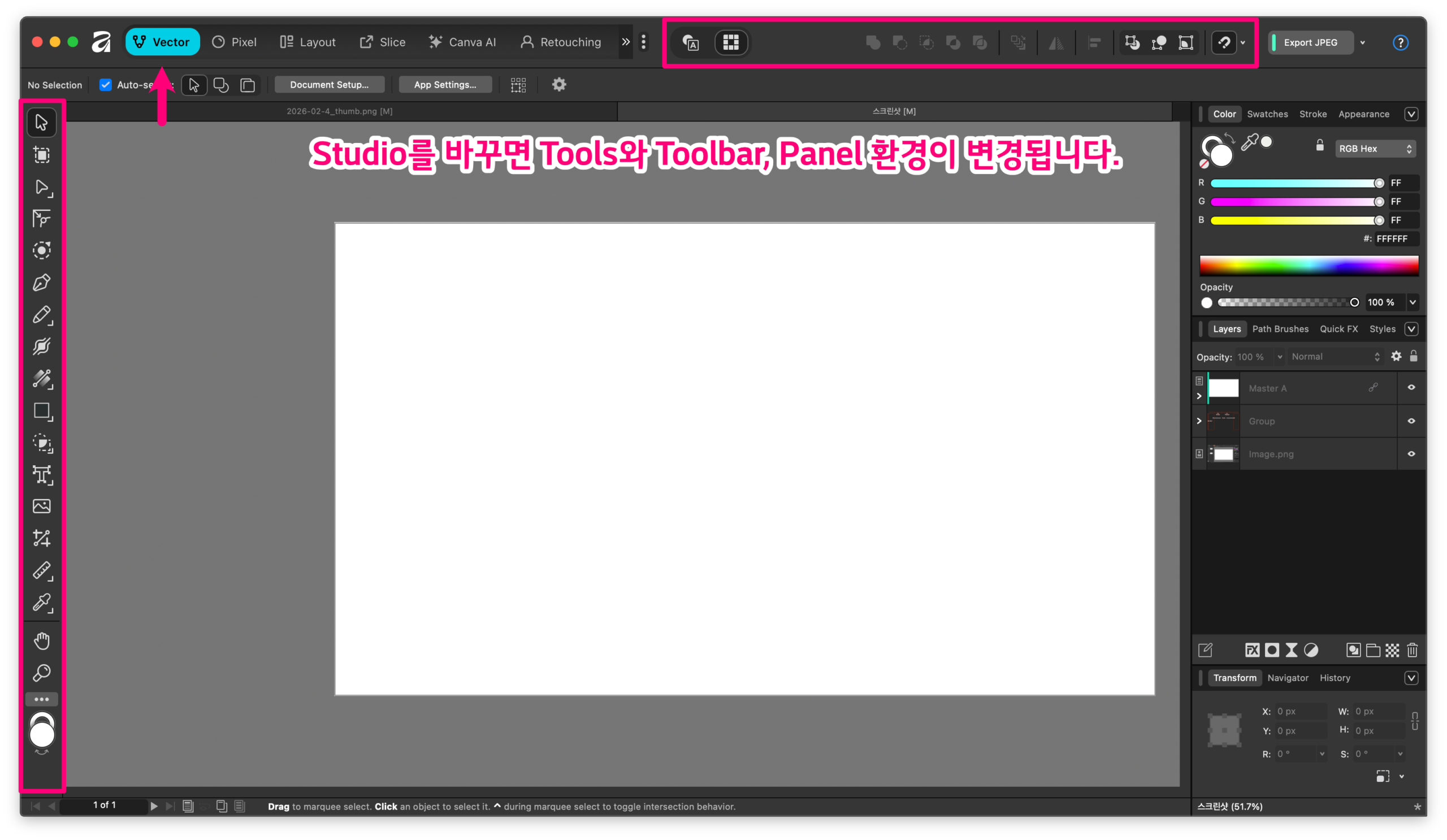
Task: Uncheck the Auto-select checkbox
Action: [106, 85]
